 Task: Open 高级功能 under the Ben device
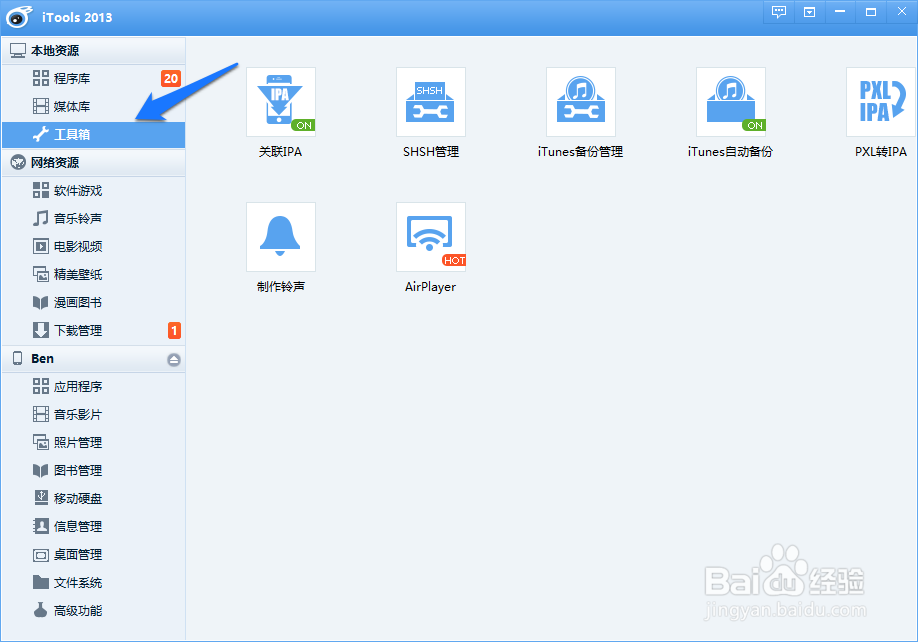[94, 611]
